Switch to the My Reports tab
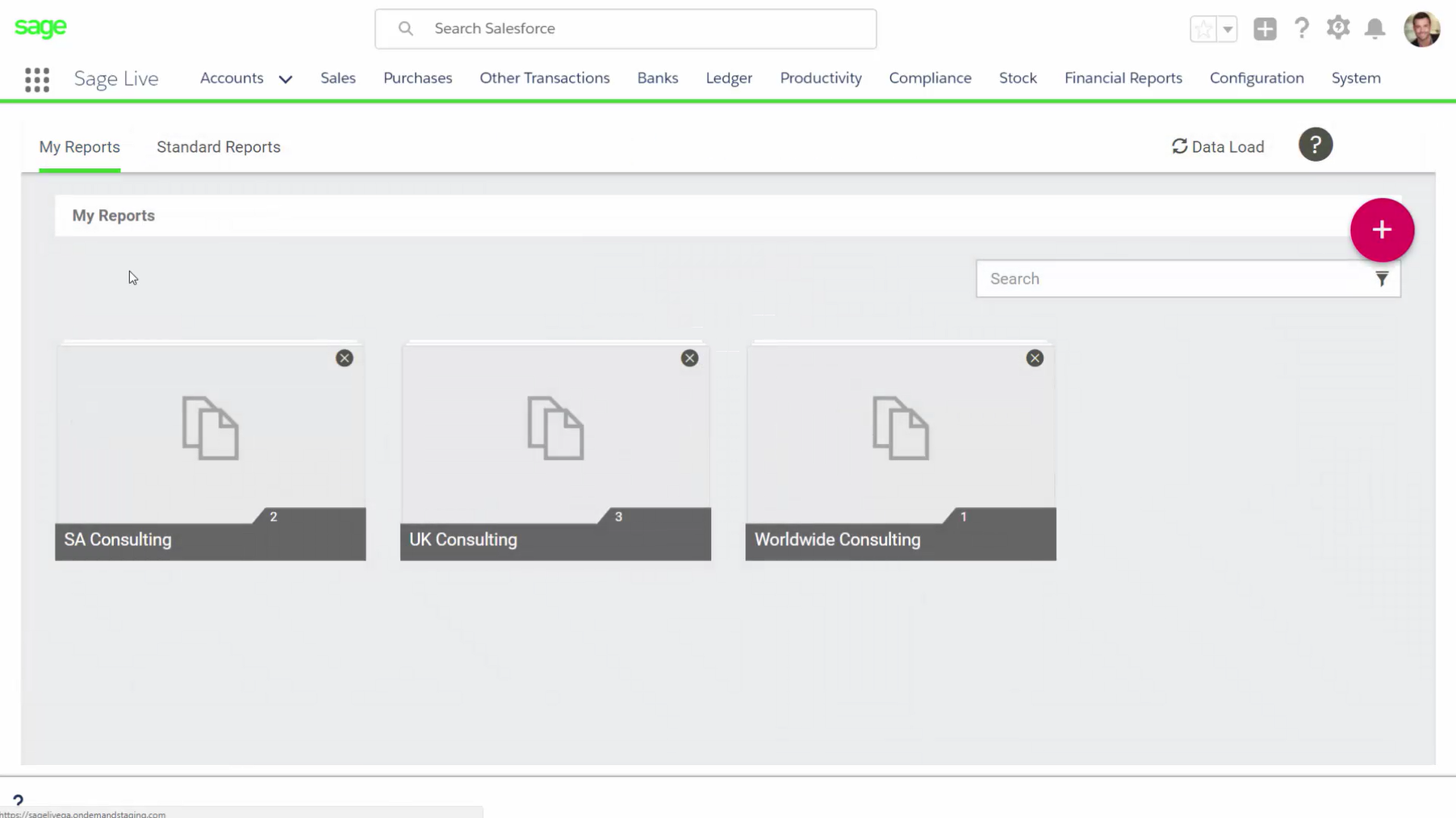Screen dimensions: 1456x818 tap(80, 147)
